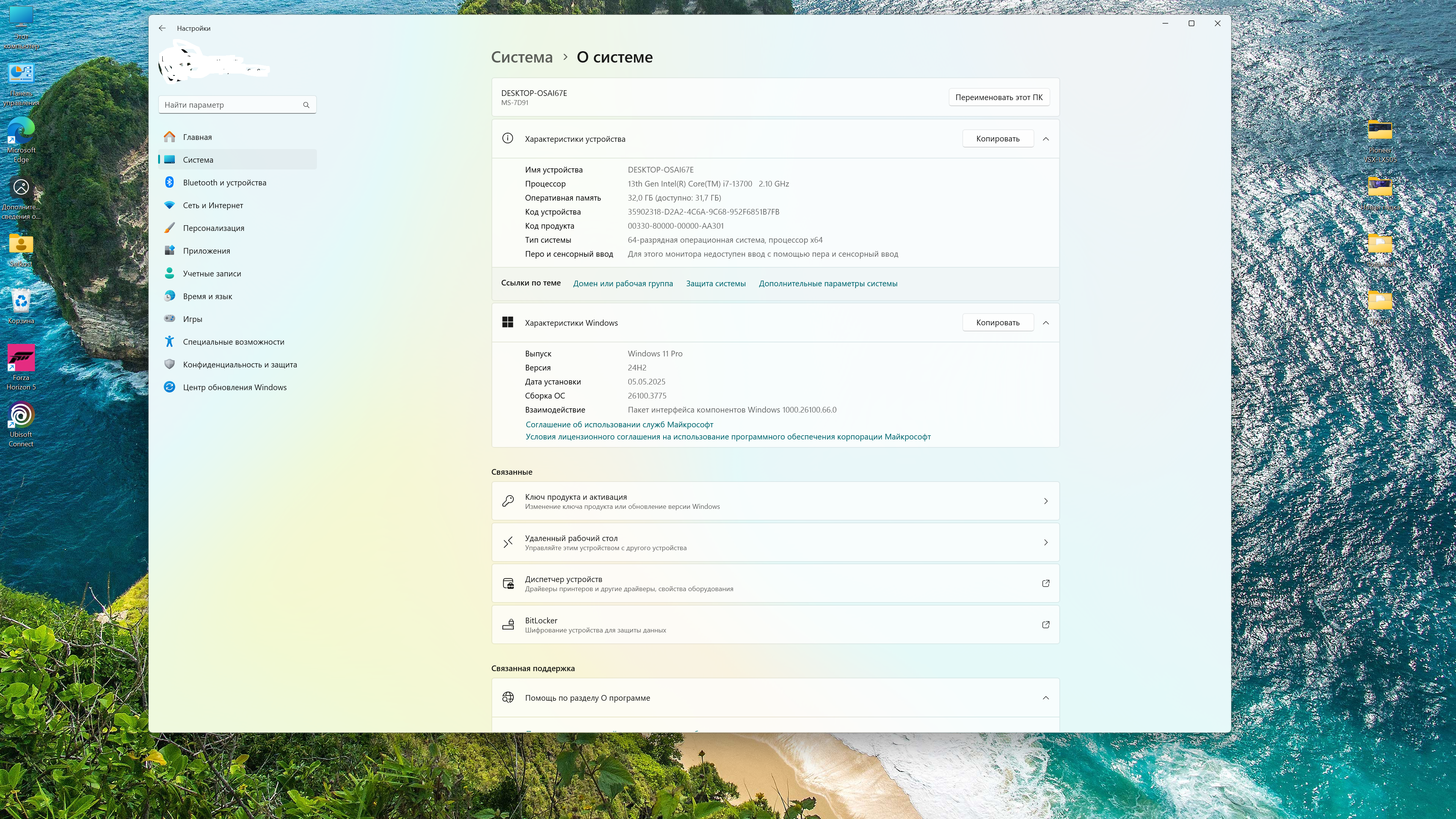Select the Дополните... сведения desktop icon
Image resolution: width=1456 pixels, height=819 pixels.
click(x=21, y=198)
